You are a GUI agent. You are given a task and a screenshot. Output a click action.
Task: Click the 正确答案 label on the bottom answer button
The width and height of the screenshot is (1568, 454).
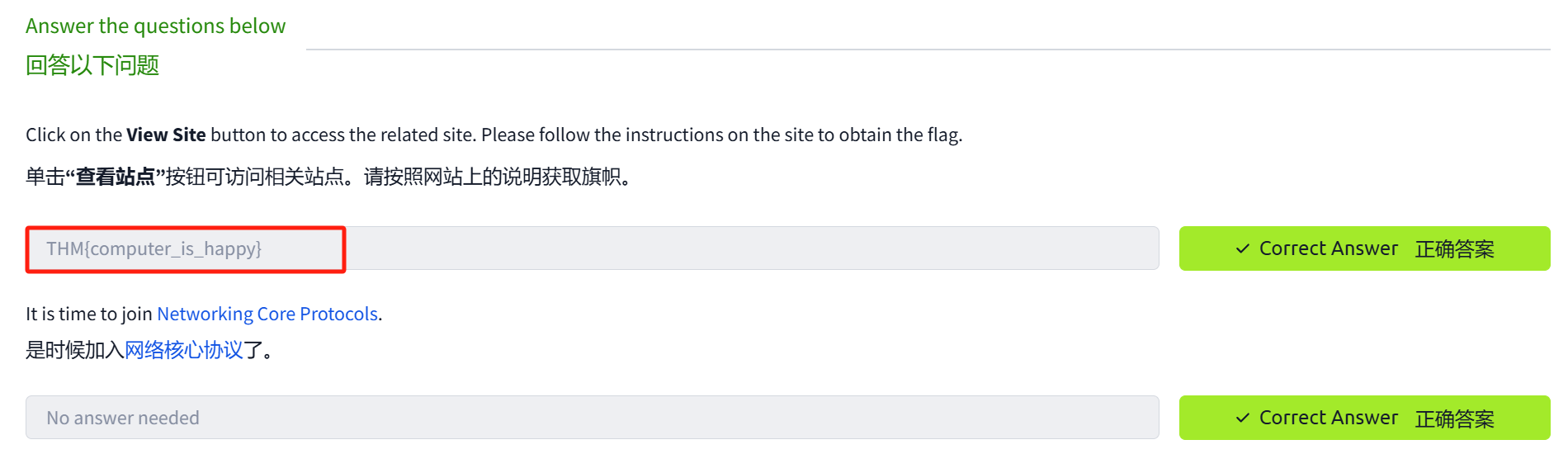tap(1454, 419)
